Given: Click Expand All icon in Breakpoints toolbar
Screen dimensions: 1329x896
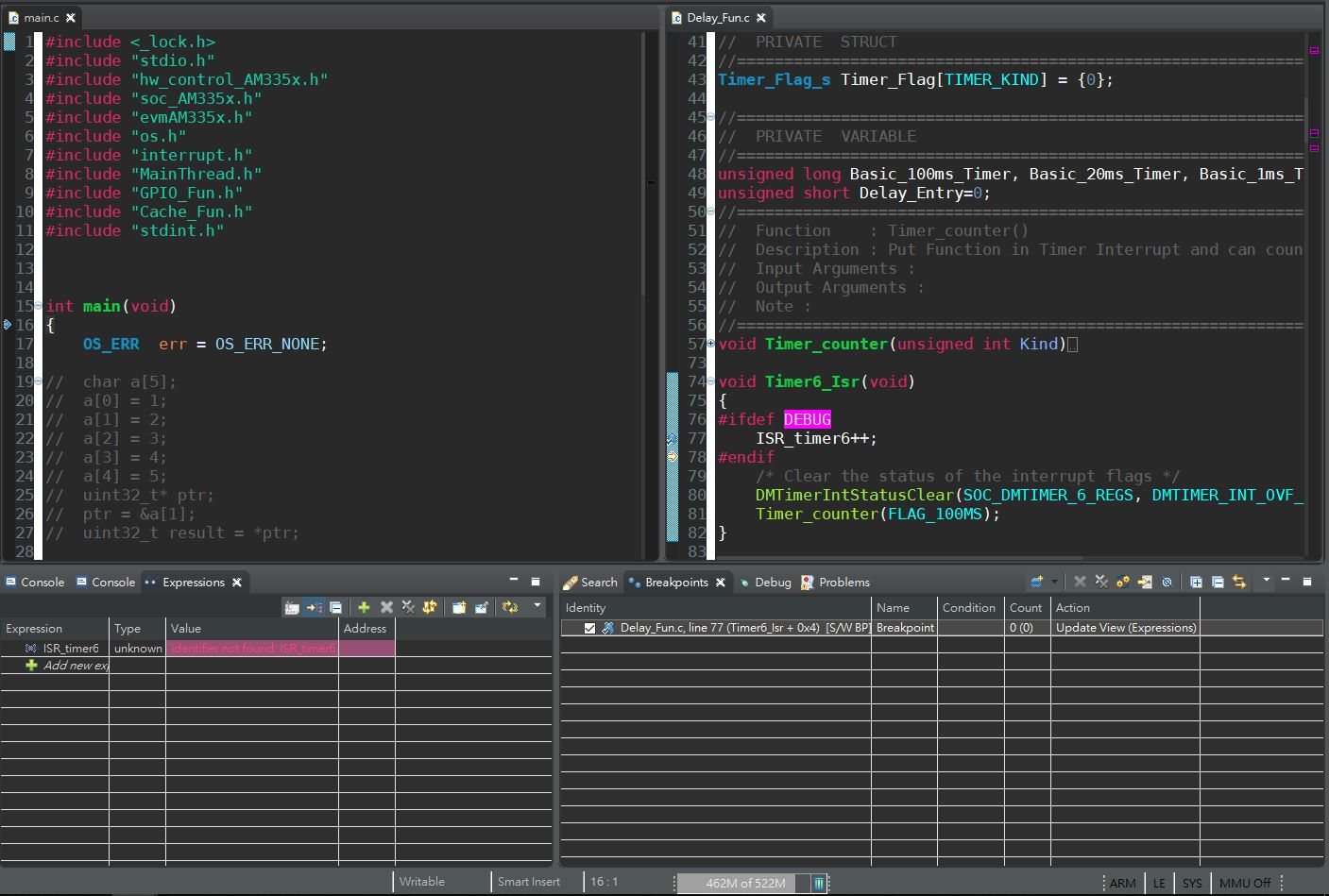Looking at the screenshot, I should click(1196, 582).
